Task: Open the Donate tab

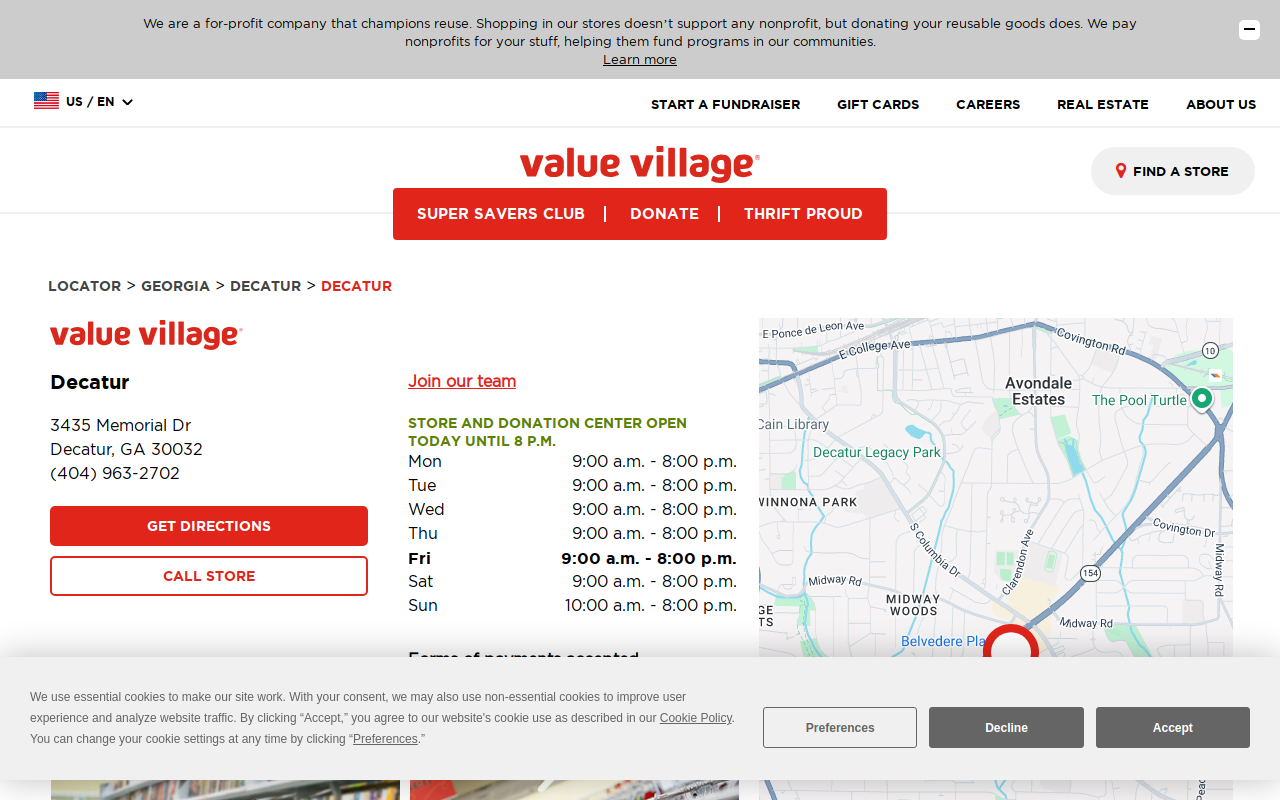Action: (x=664, y=214)
